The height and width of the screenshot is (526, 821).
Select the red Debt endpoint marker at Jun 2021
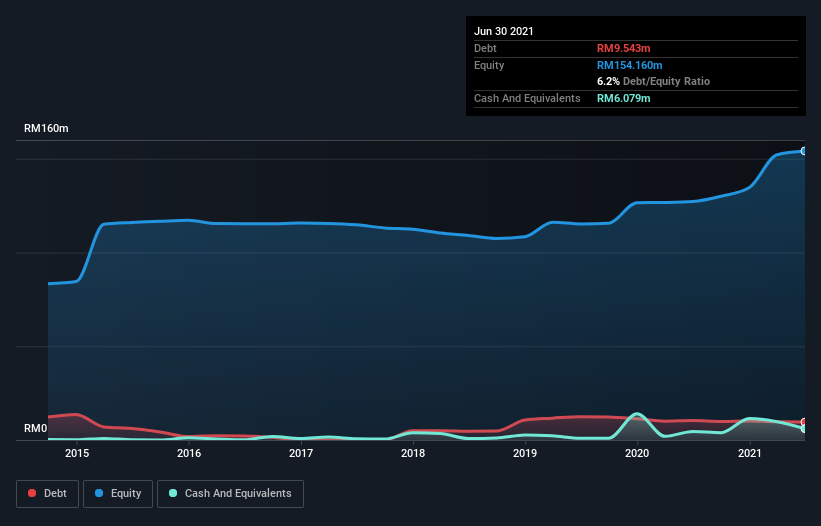pos(804,422)
